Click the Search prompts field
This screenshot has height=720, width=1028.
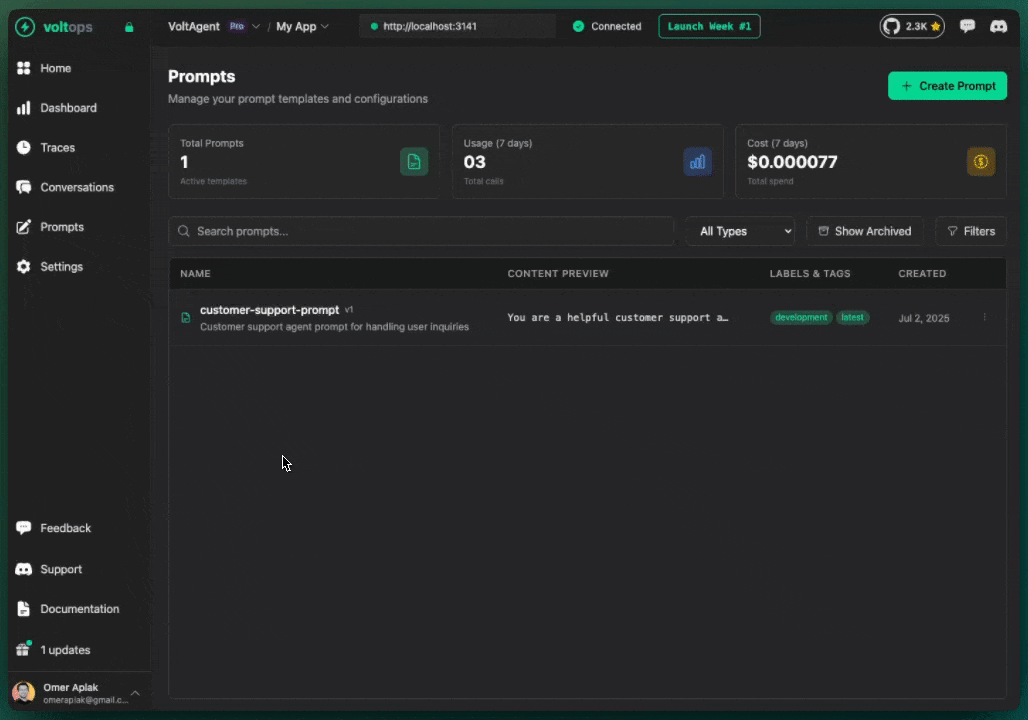click(421, 231)
